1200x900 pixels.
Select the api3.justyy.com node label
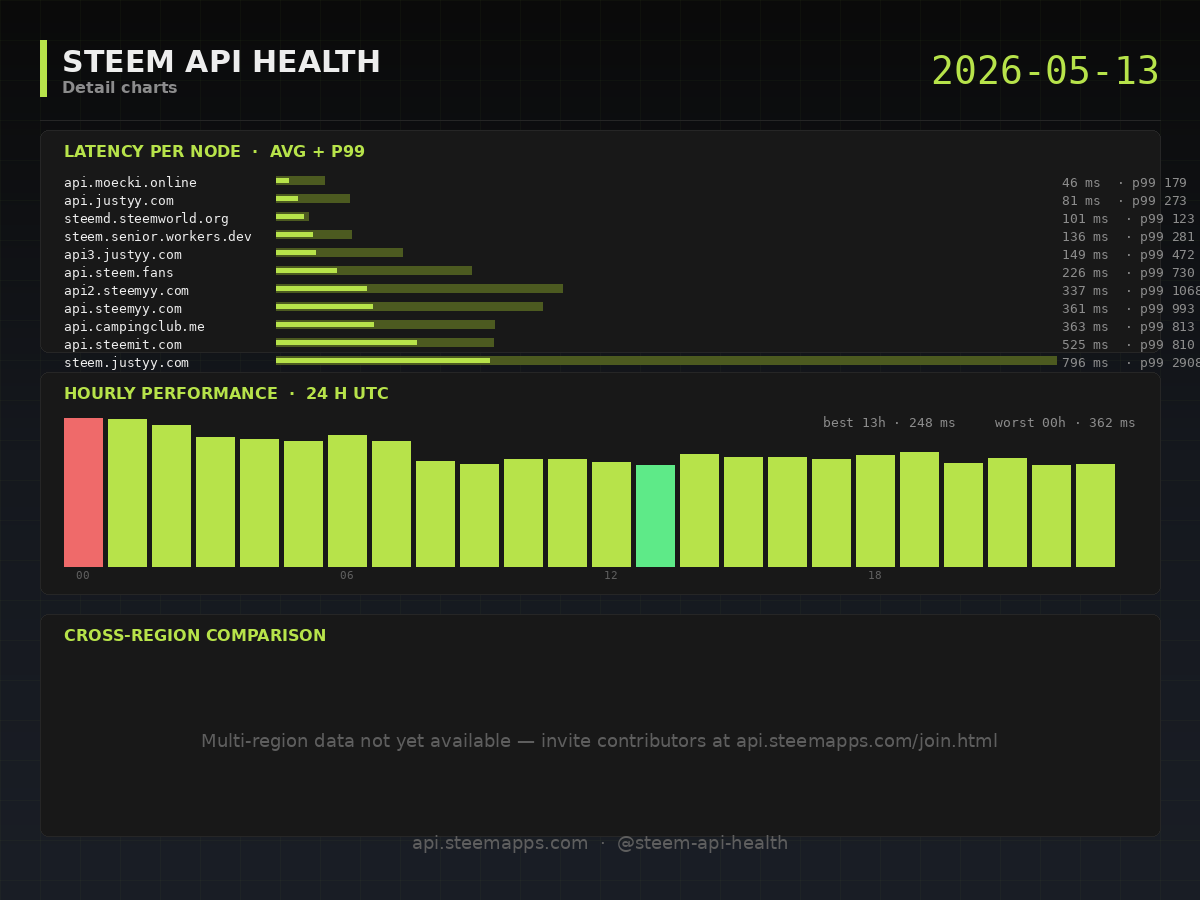click(x=123, y=255)
